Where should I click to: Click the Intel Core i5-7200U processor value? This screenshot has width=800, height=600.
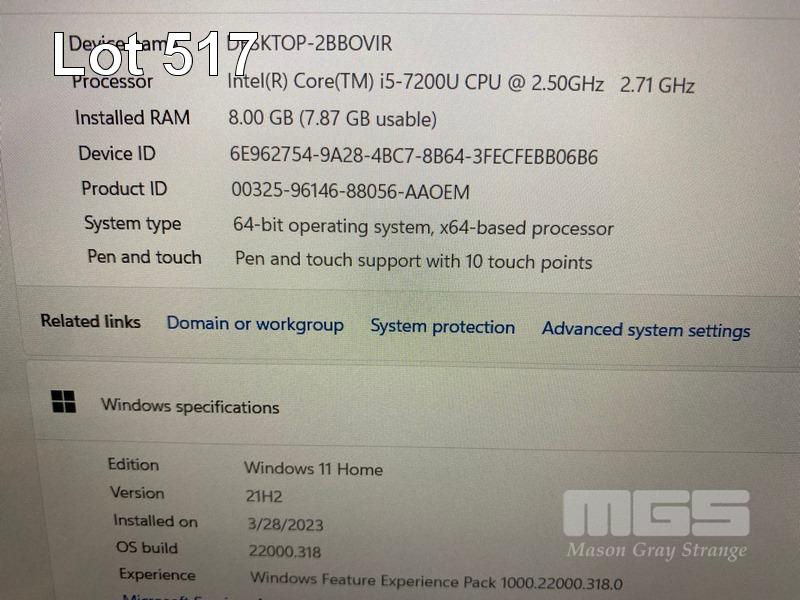tap(461, 83)
